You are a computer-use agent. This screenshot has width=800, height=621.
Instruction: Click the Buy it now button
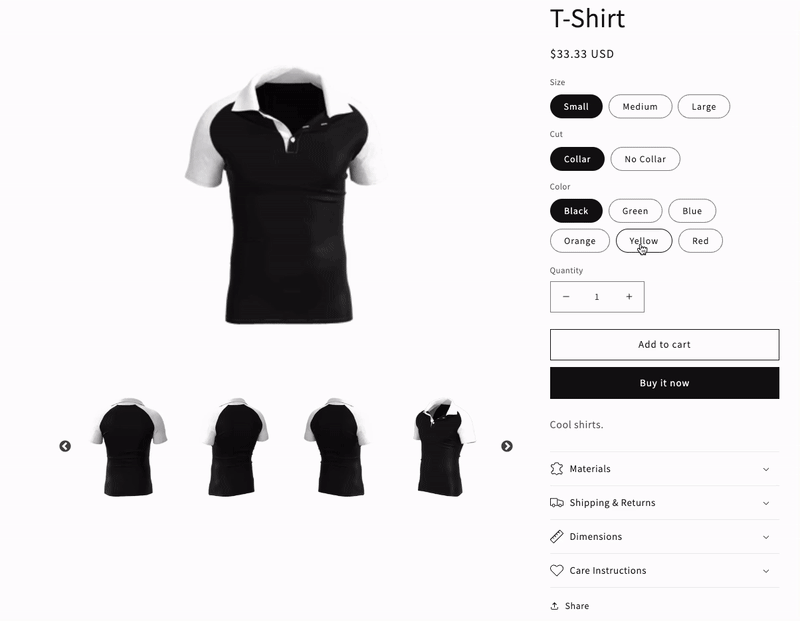tap(664, 383)
